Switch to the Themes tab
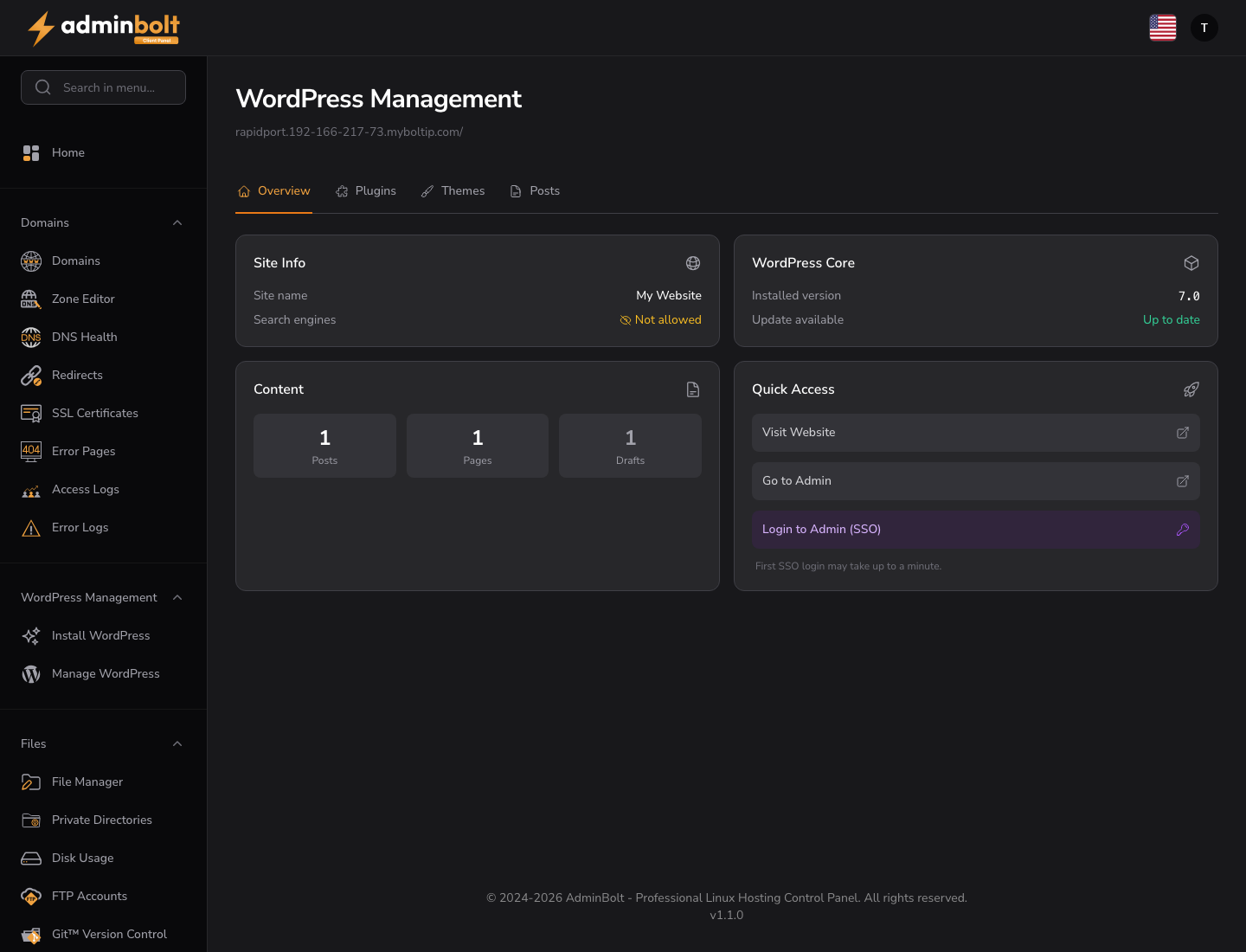1246x952 pixels. [453, 191]
